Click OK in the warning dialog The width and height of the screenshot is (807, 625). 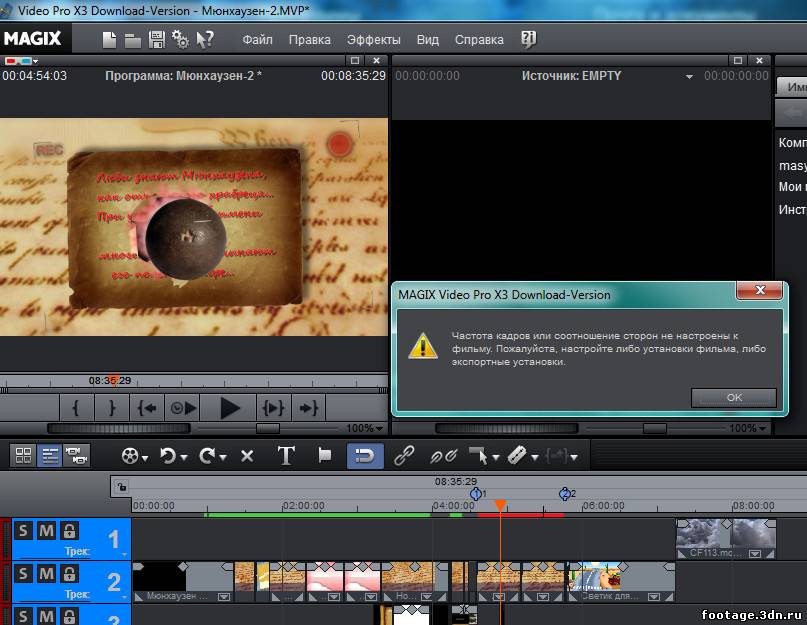click(733, 397)
